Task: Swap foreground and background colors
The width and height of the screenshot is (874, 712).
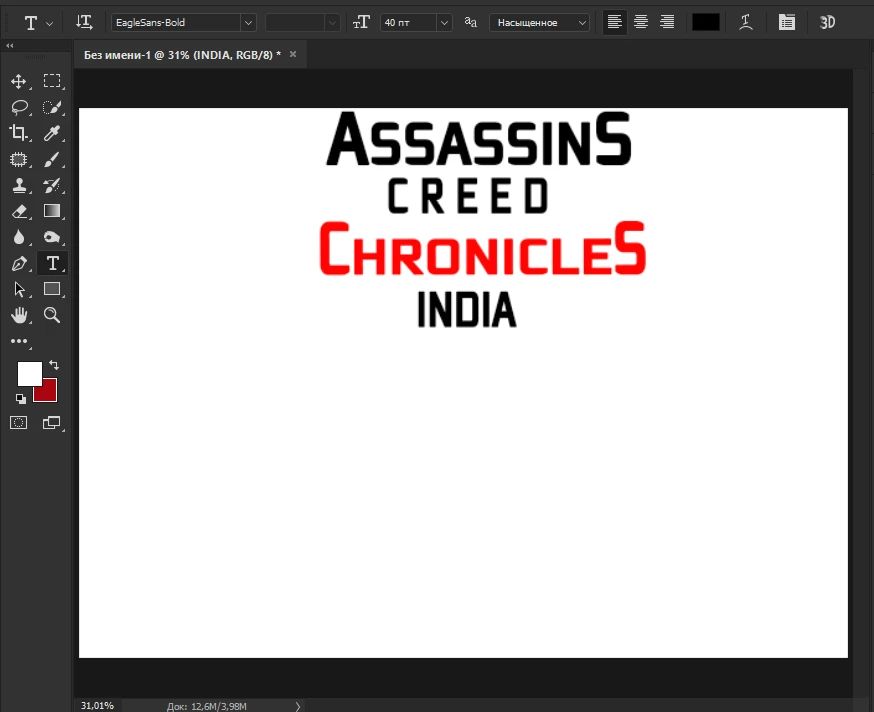Action: (x=55, y=367)
